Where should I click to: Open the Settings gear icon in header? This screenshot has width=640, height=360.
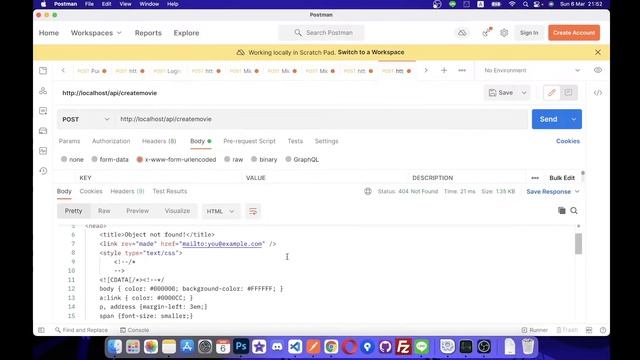pos(504,33)
